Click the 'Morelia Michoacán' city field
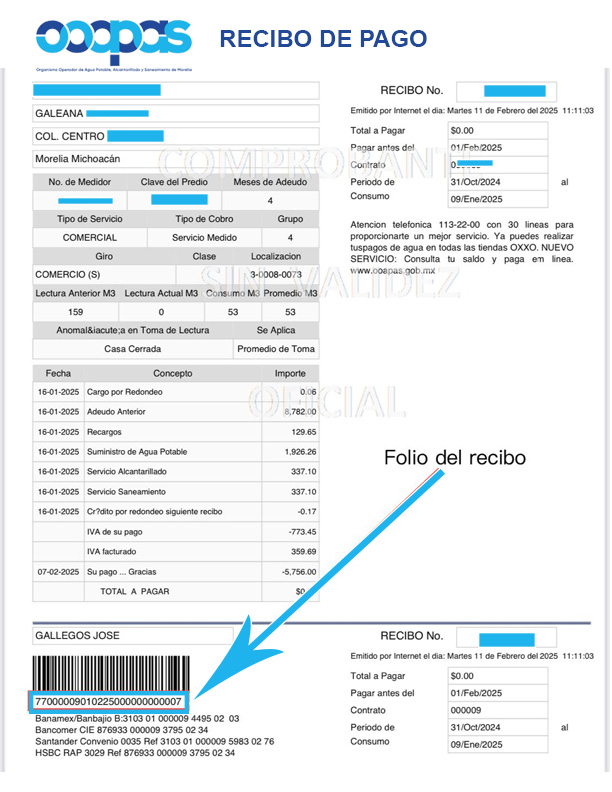 point(176,159)
